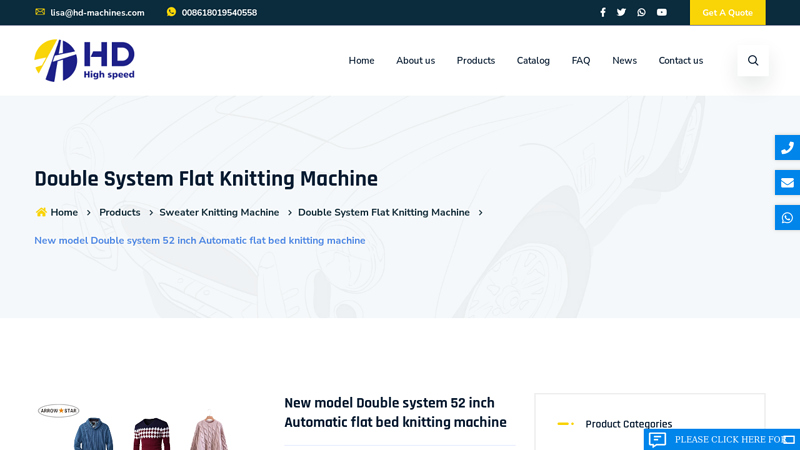Screen dimensions: 800x450
Task: Open the News menu item
Action: [x=624, y=60]
